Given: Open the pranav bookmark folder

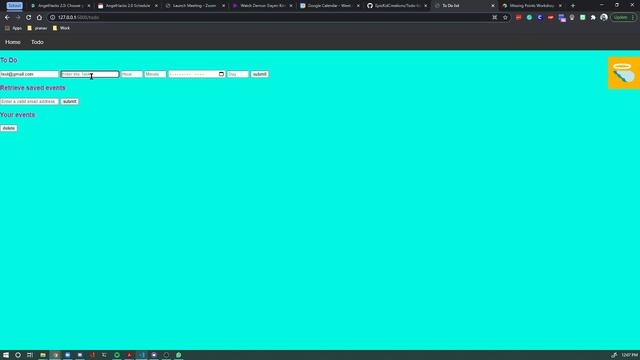Looking at the screenshot, I should pyautogui.click(x=37, y=28).
